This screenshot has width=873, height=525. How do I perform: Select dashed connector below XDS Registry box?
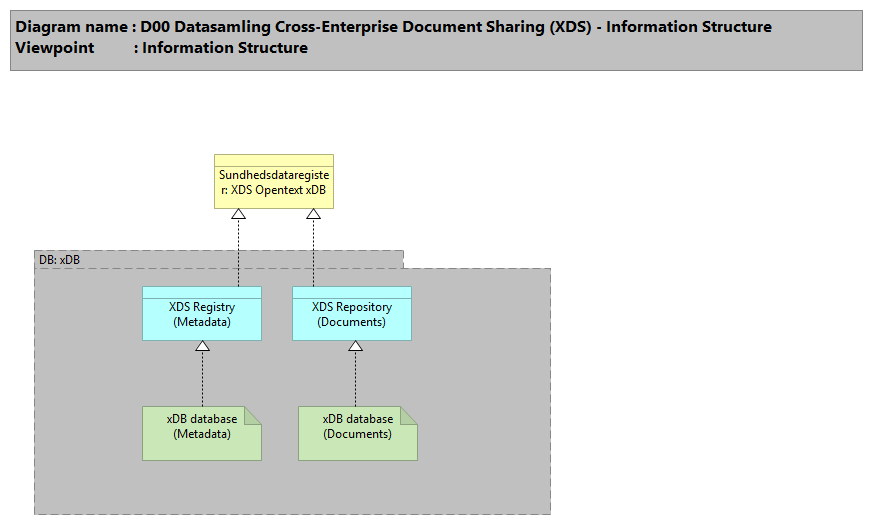202,380
